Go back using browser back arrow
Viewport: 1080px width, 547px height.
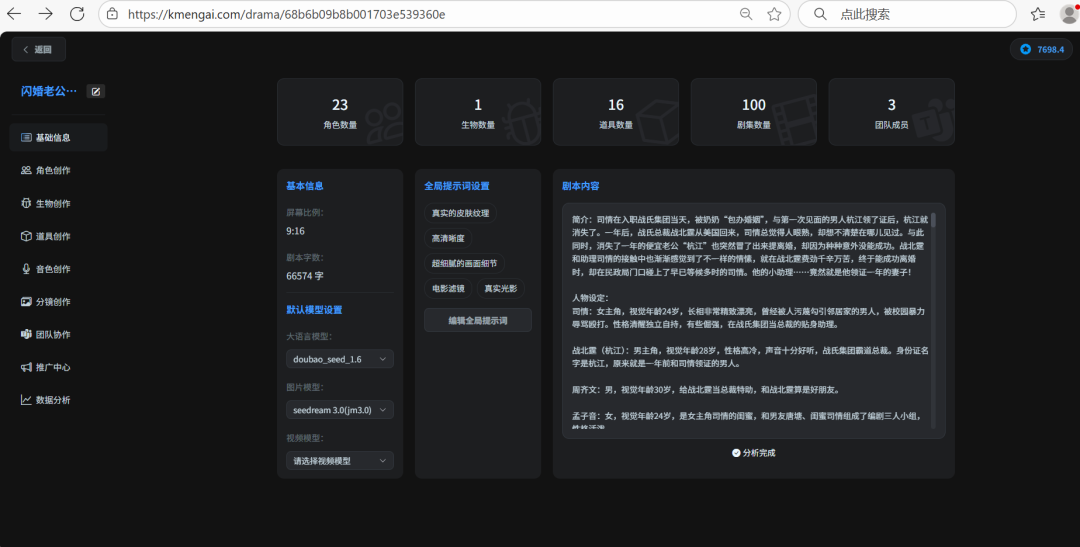(x=14, y=14)
